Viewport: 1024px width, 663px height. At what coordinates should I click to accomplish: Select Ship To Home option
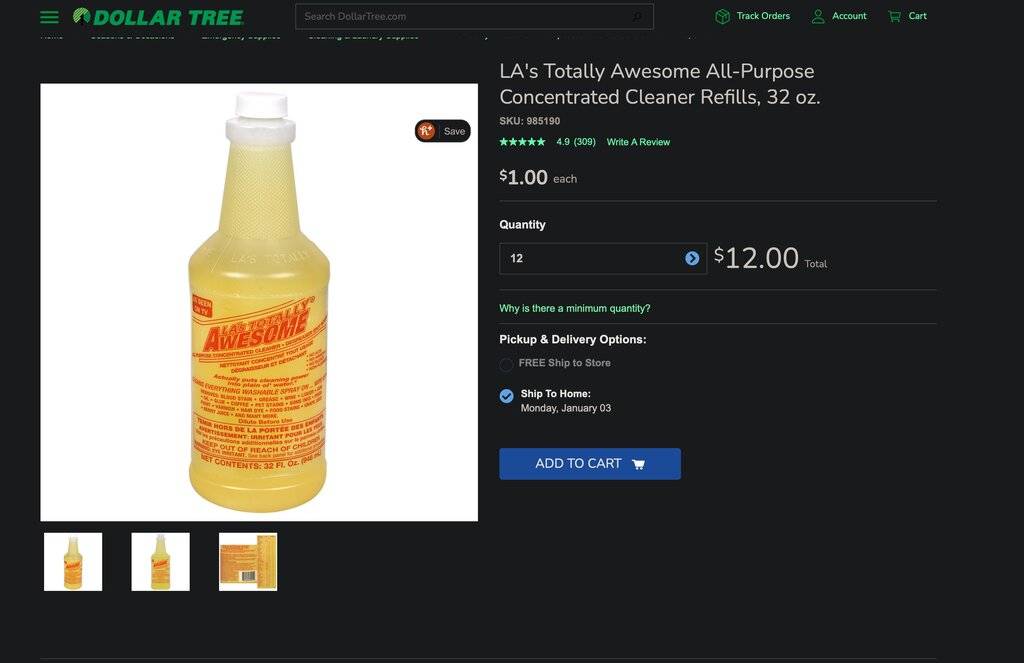tap(507, 396)
